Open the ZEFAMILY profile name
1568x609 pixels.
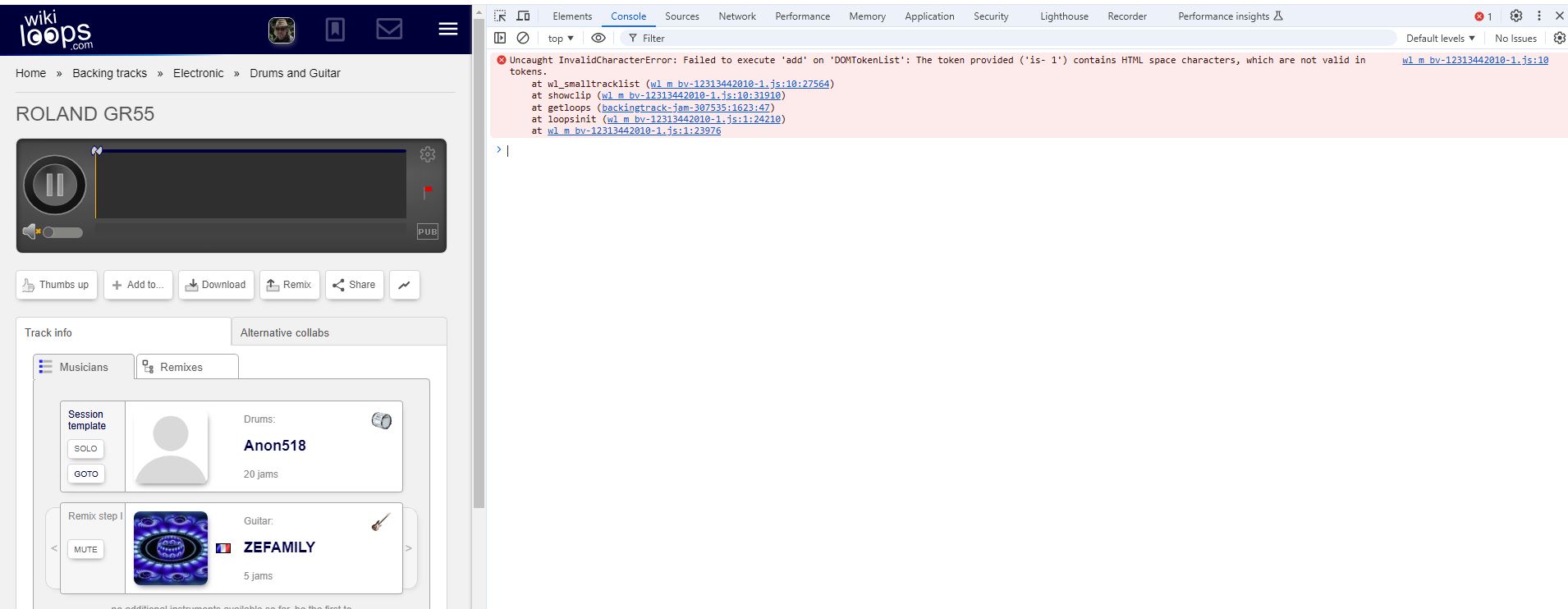coord(279,547)
